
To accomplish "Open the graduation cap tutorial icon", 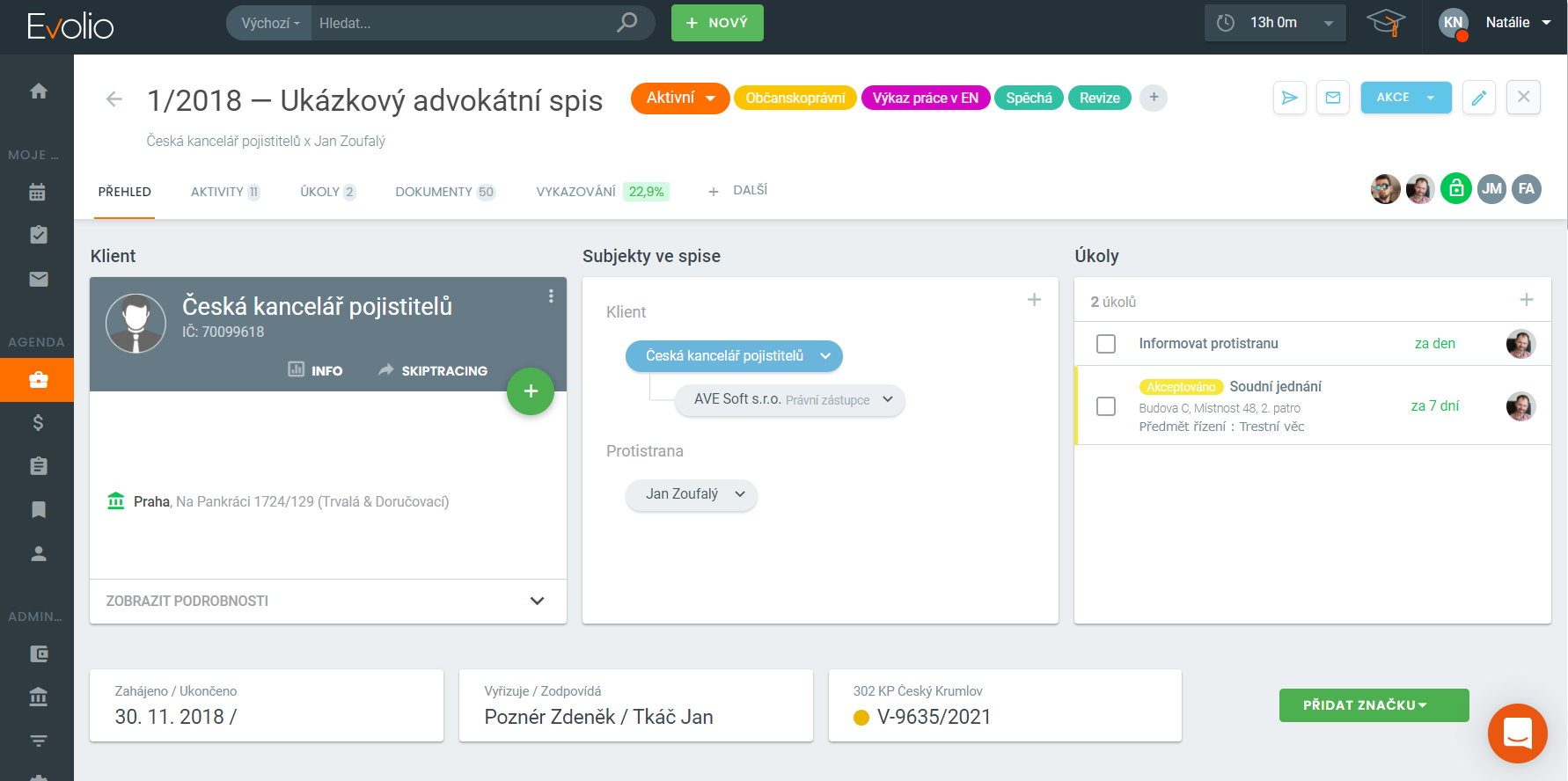I will pyautogui.click(x=1385, y=23).
